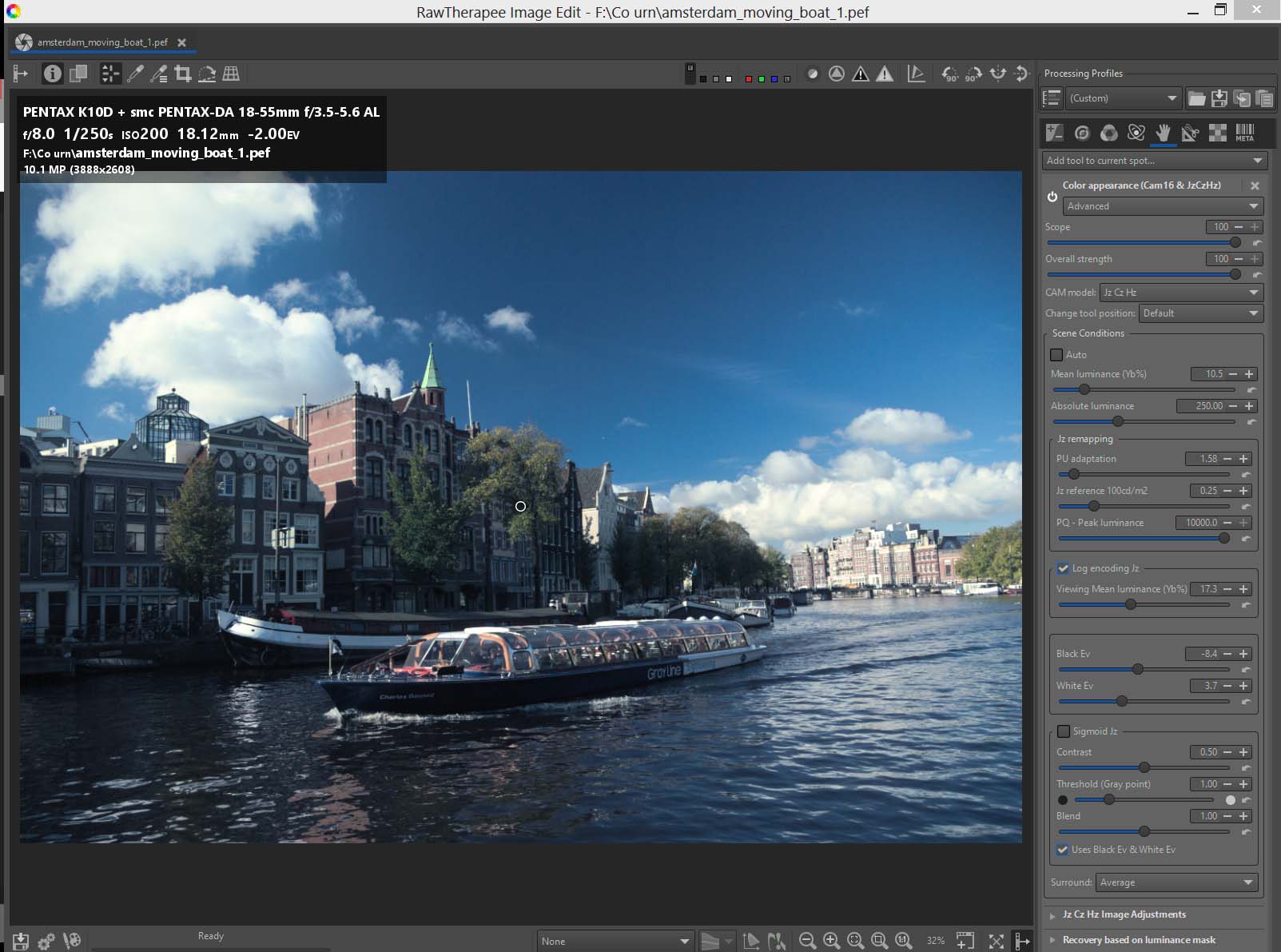Select the Crop tool in the toolbar
Image resolution: width=1281 pixels, height=952 pixels.
183,74
